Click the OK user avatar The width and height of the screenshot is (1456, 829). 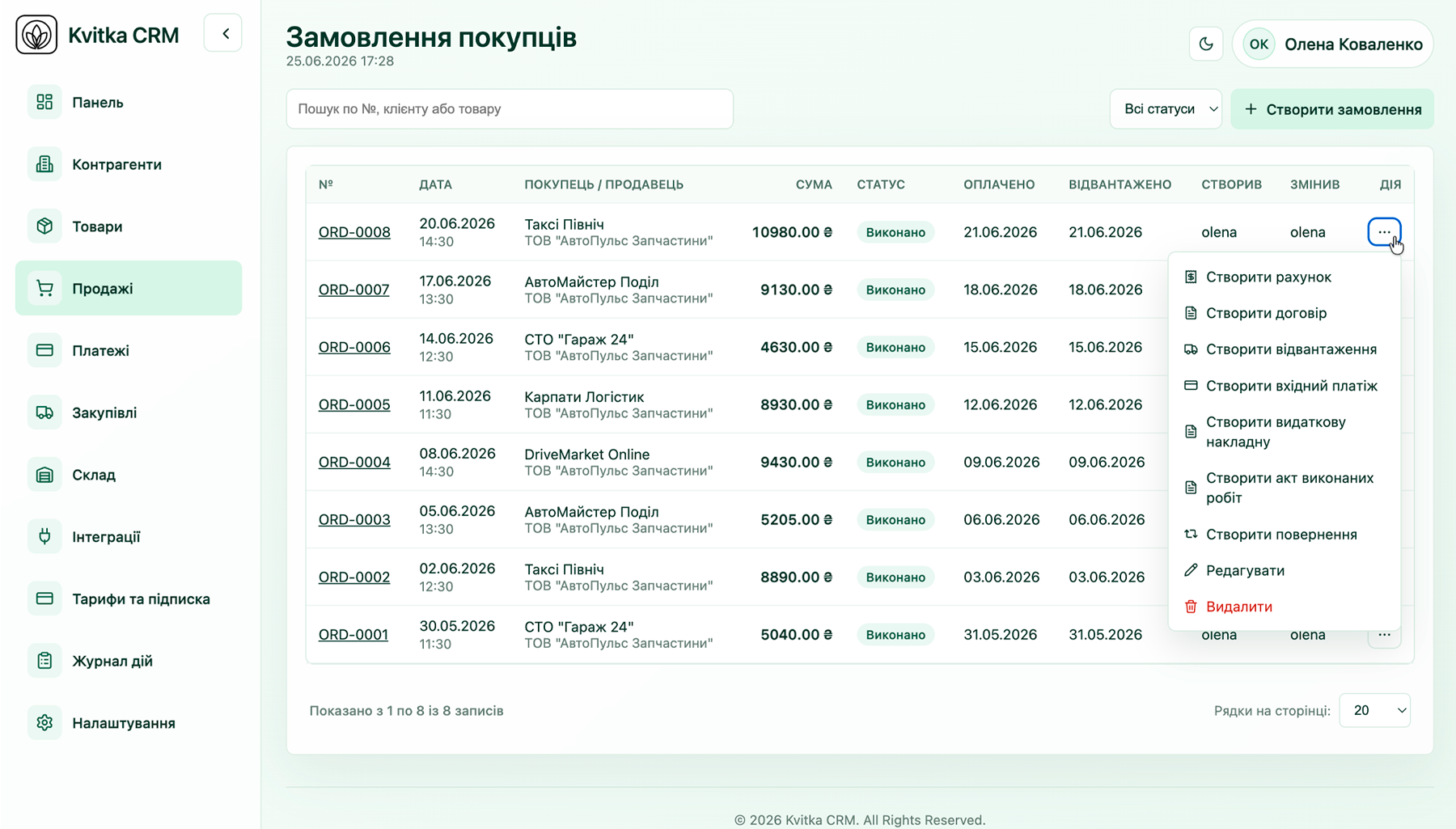coord(1259,44)
